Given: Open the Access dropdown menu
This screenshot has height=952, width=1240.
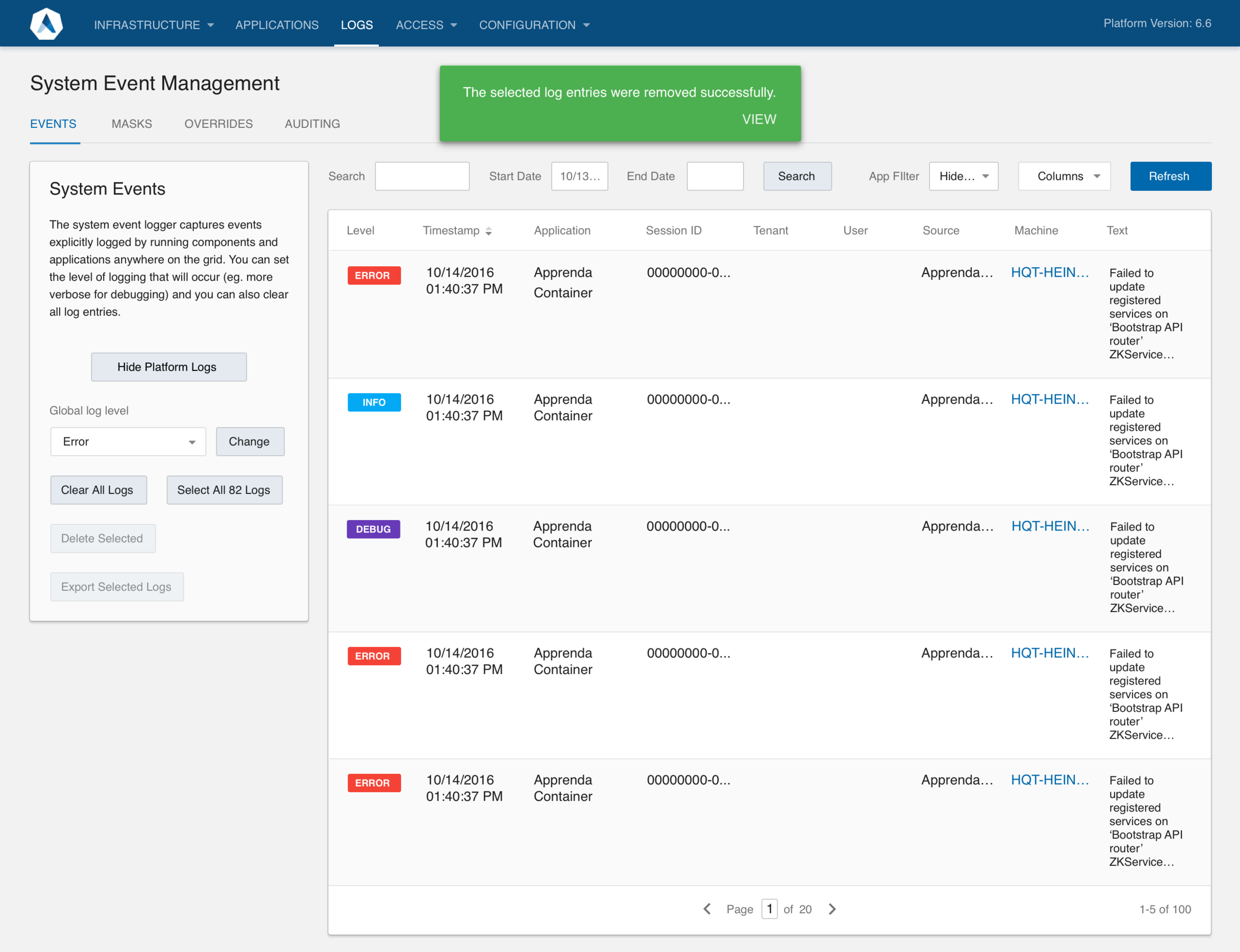Looking at the screenshot, I should [426, 25].
